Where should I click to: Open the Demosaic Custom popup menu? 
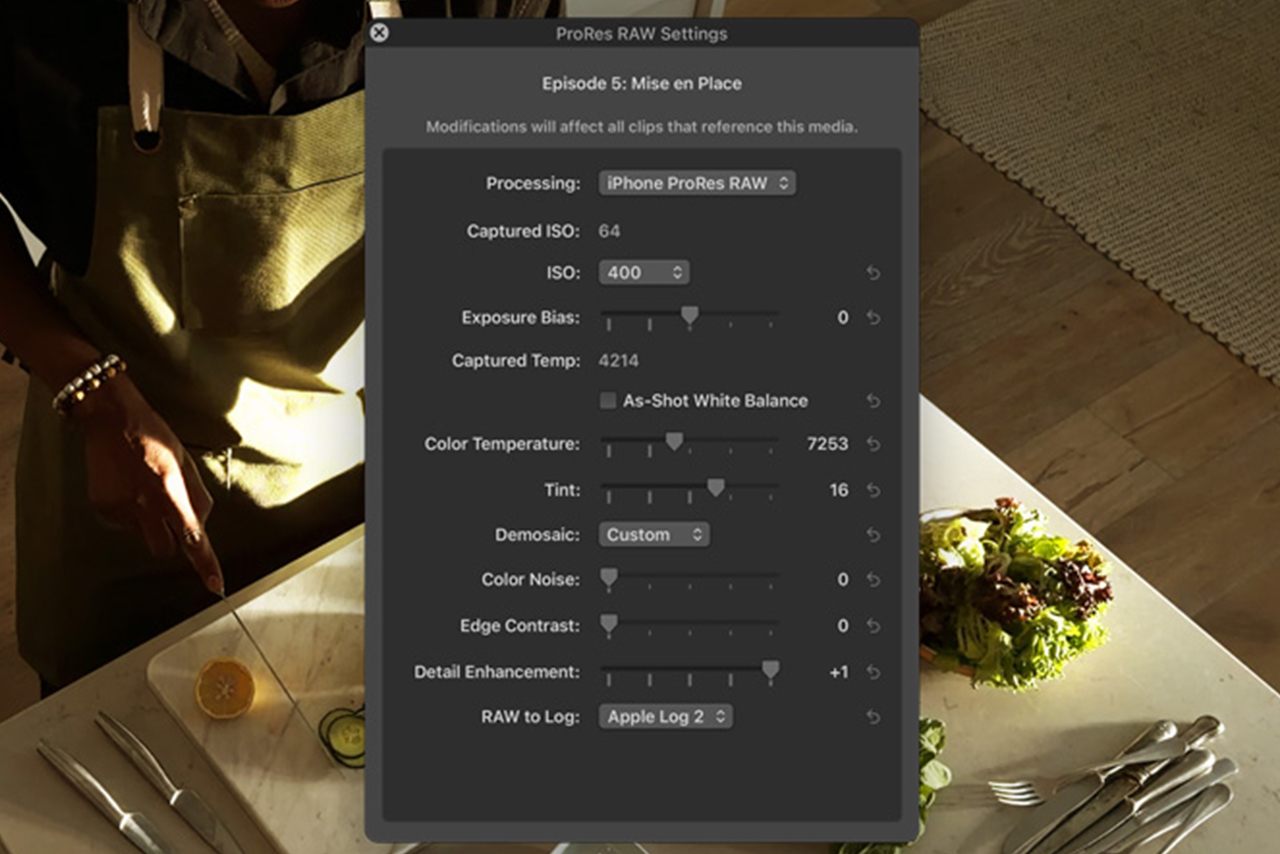(654, 535)
